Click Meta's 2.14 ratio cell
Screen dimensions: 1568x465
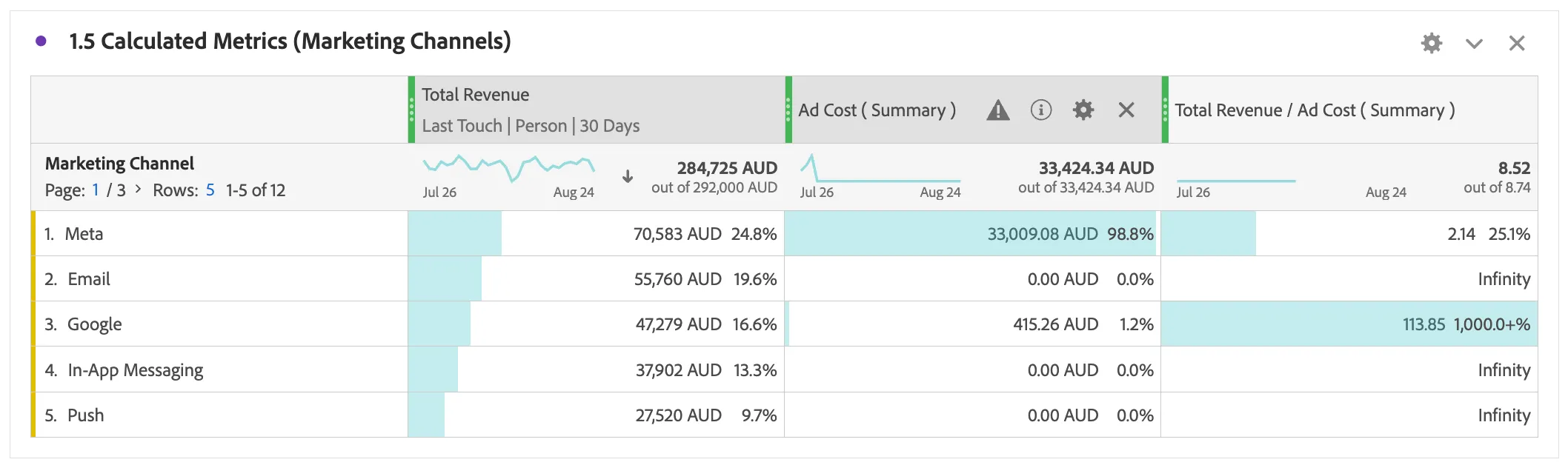click(x=1349, y=234)
